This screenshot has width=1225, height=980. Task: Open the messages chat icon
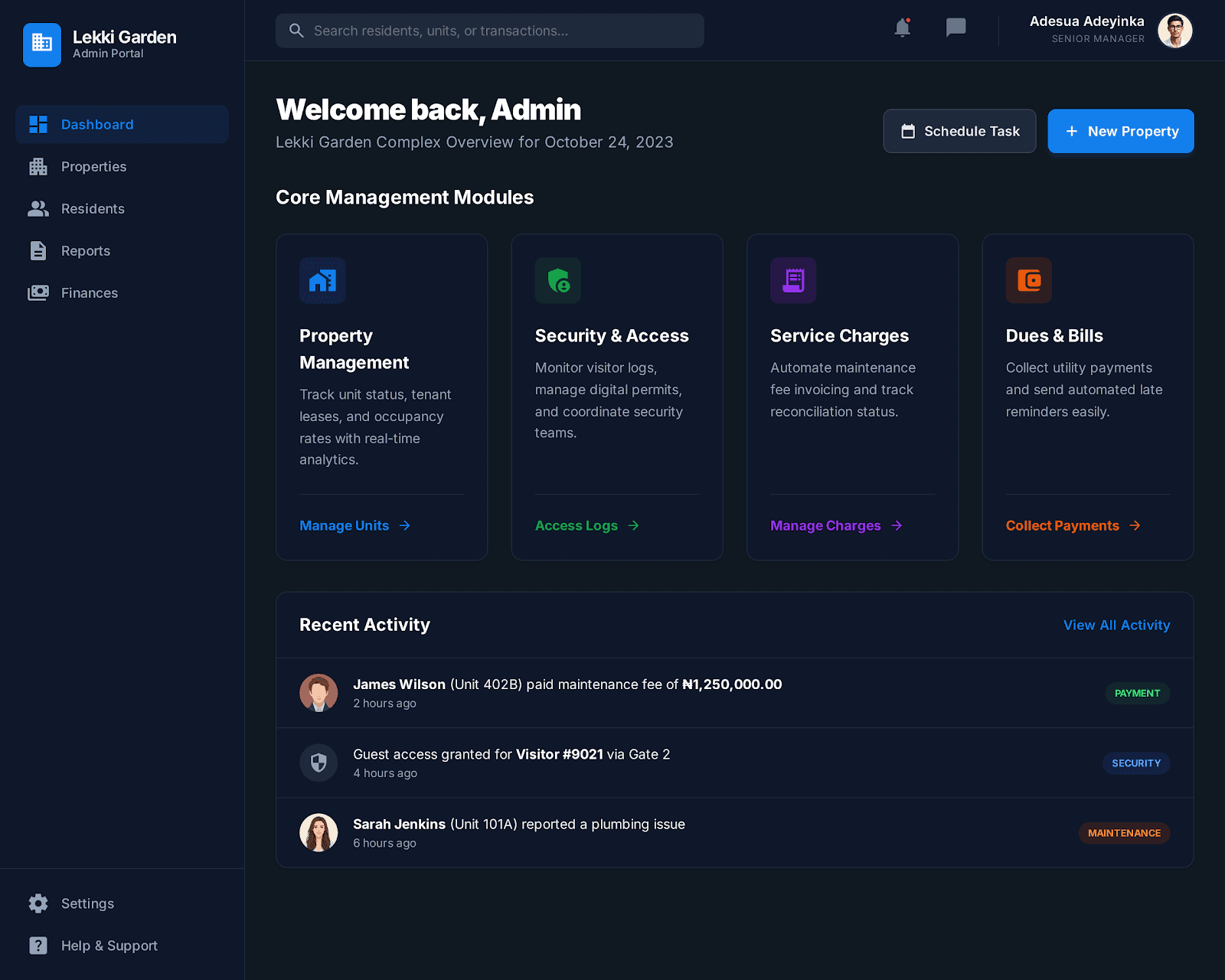tap(955, 28)
